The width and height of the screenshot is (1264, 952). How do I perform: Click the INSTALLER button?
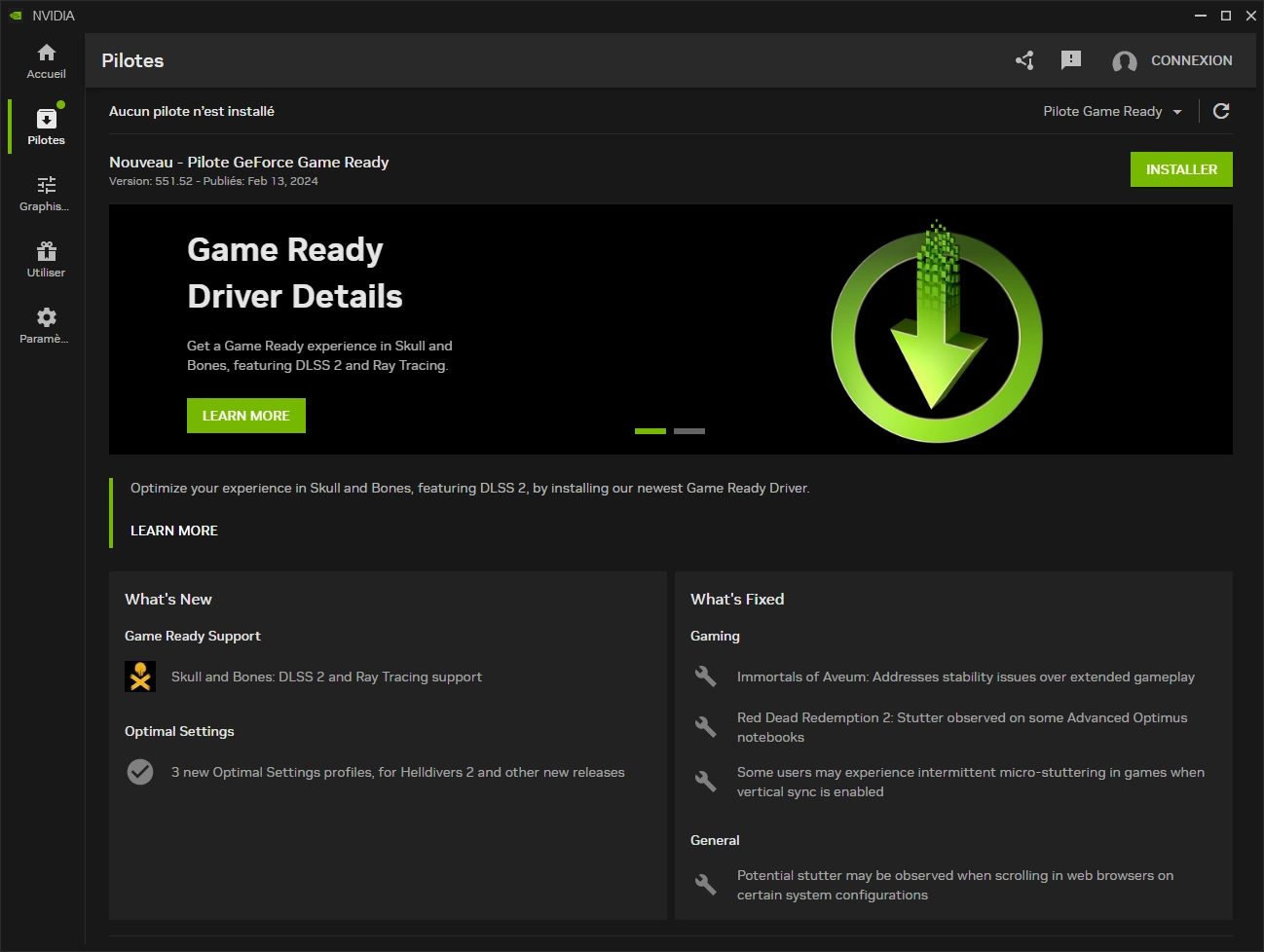1181,169
